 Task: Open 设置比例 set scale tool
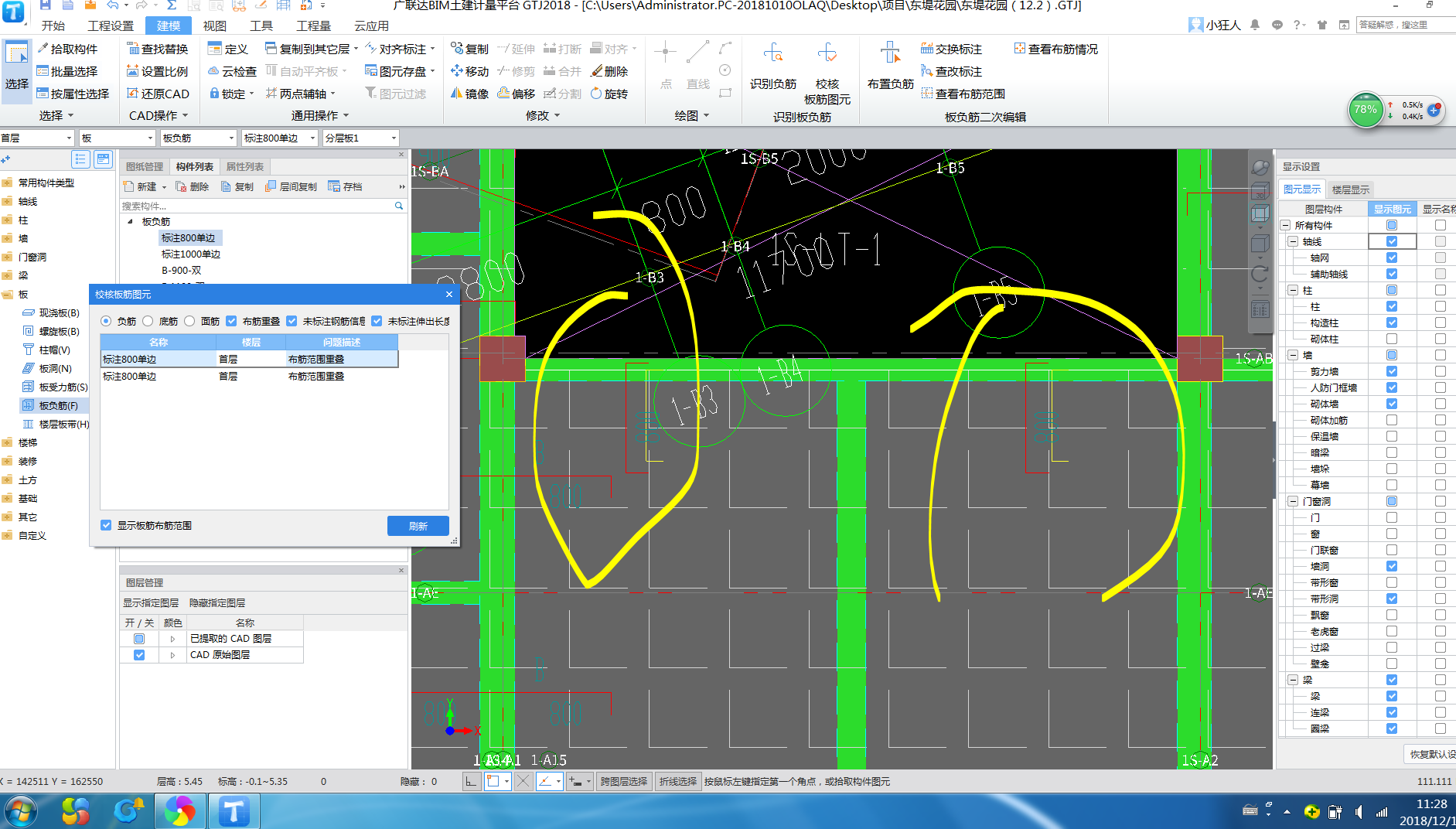coord(157,71)
